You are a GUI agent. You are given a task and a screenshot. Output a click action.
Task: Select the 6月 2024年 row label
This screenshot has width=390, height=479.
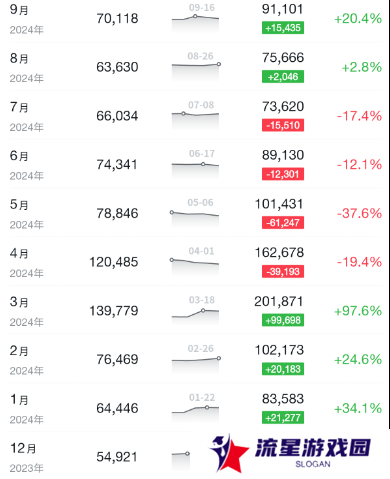coord(26,165)
